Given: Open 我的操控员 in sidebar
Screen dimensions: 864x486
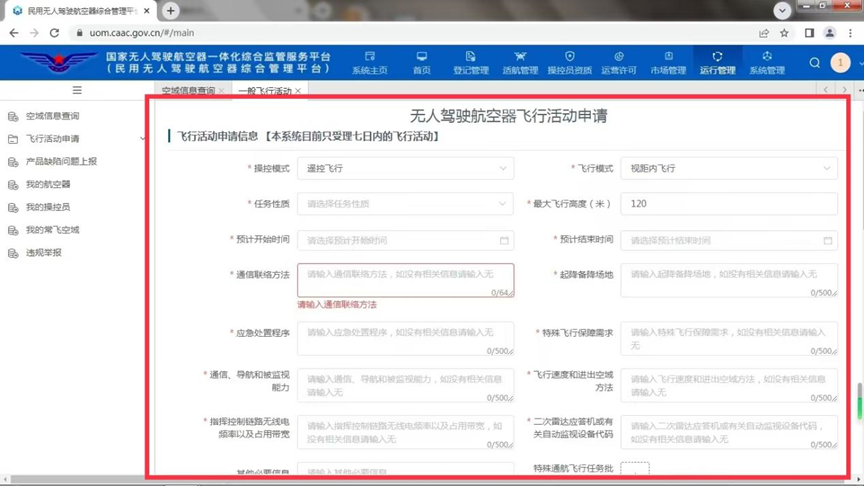Looking at the screenshot, I should click(48, 207).
